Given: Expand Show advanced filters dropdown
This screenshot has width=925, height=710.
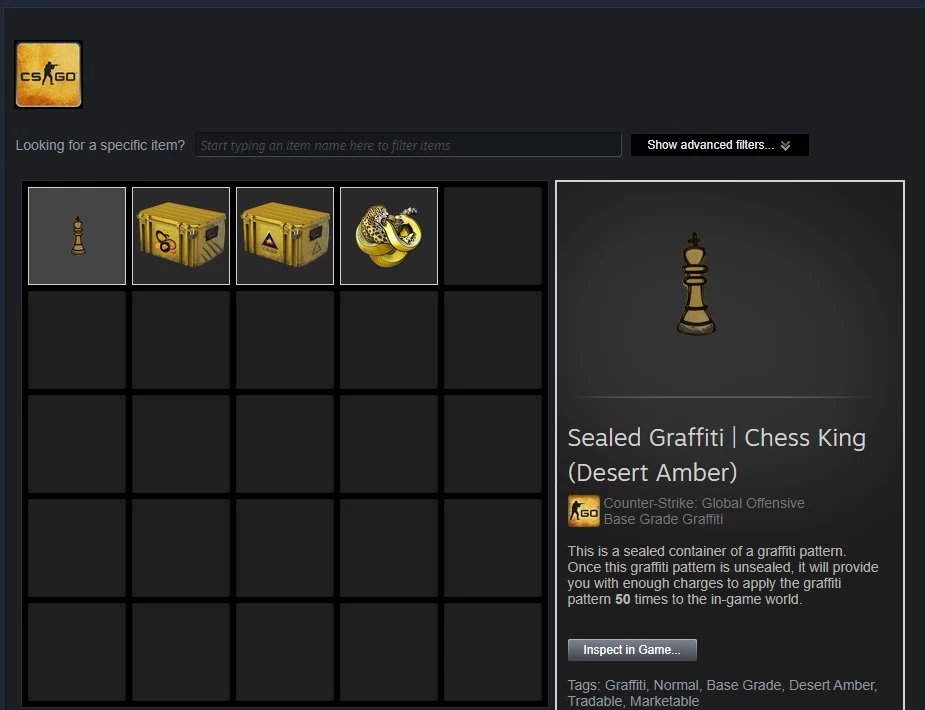Looking at the screenshot, I should (720, 145).
